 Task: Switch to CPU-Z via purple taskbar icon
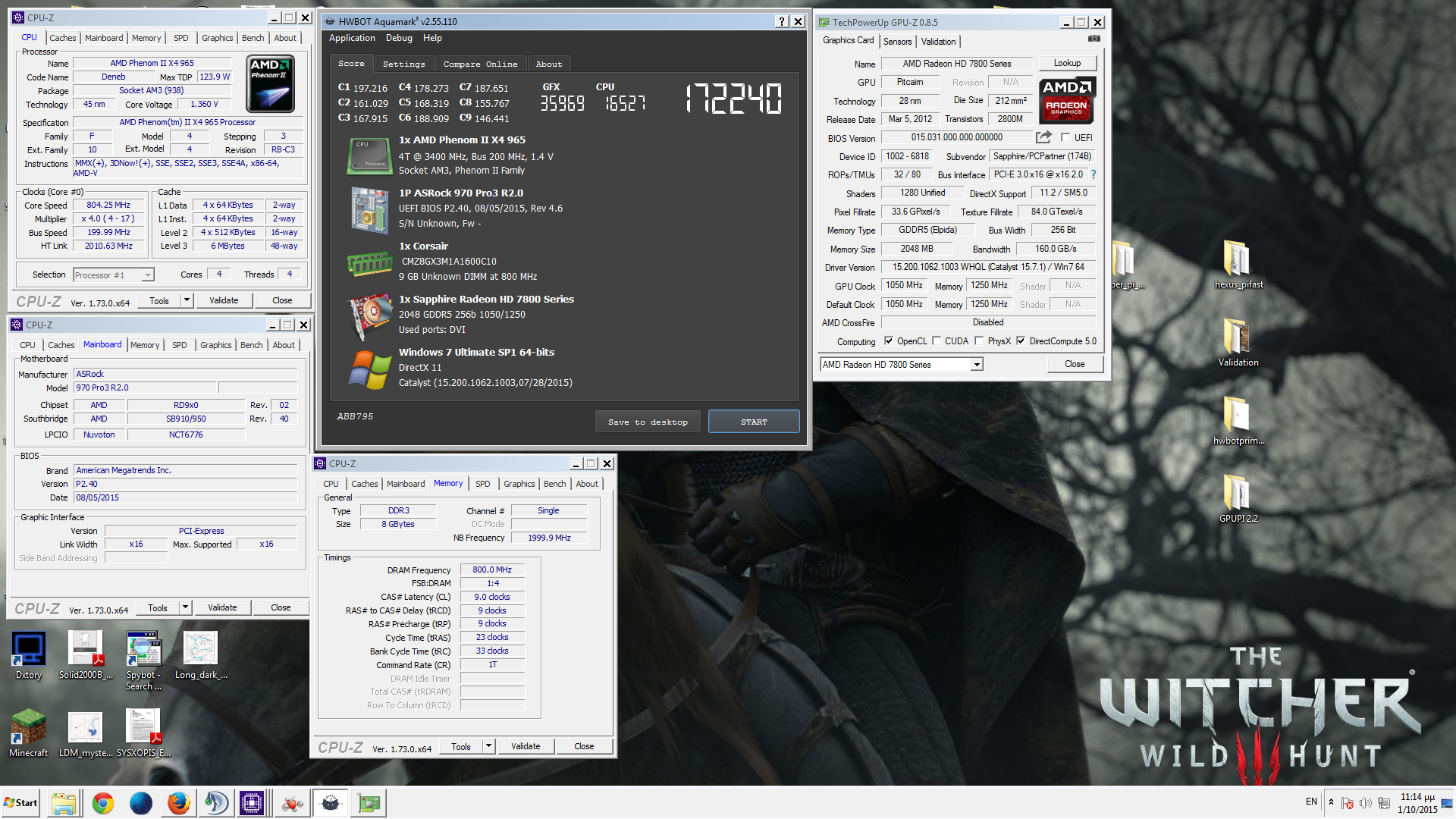point(252,803)
